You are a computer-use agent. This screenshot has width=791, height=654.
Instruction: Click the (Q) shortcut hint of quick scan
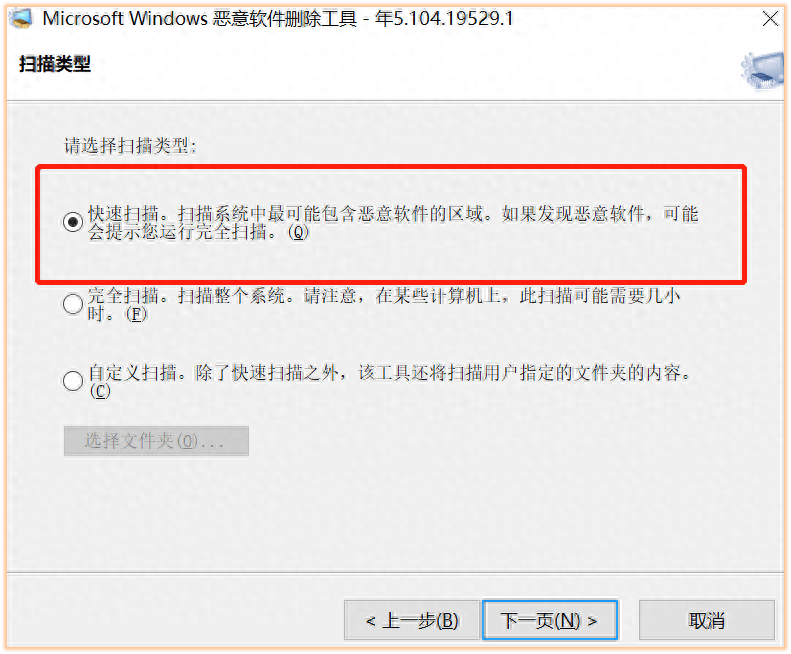point(298,232)
